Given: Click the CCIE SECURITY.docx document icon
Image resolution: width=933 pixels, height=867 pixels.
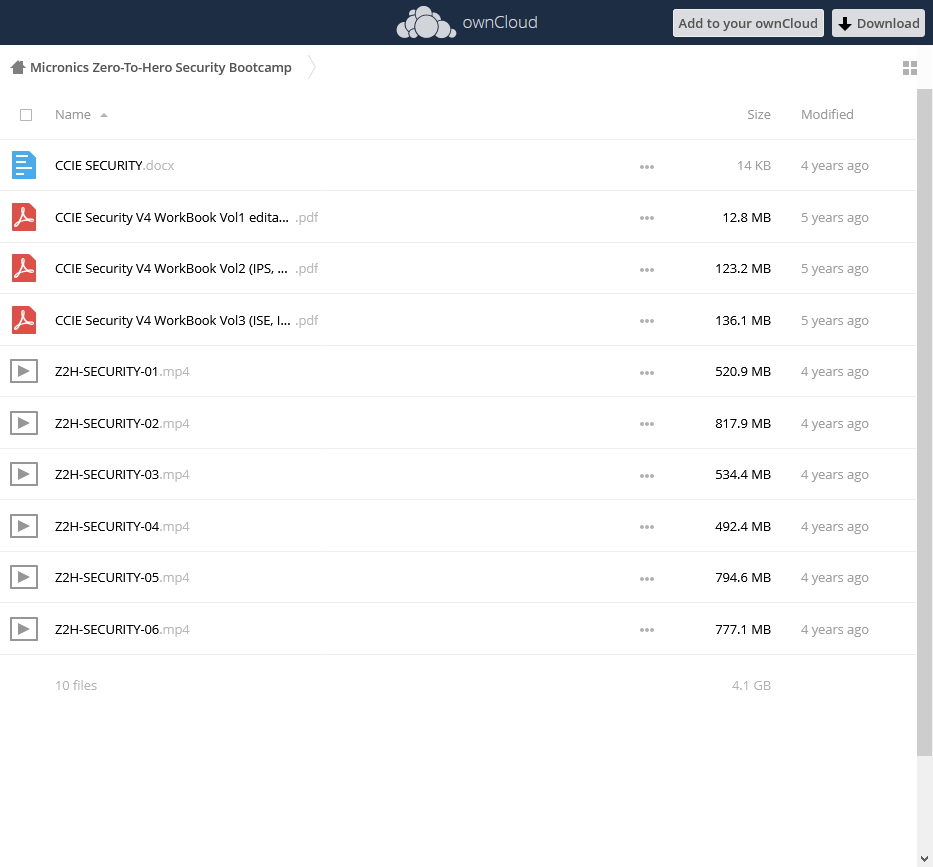Looking at the screenshot, I should pyautogui.click(x=24, y=165).
